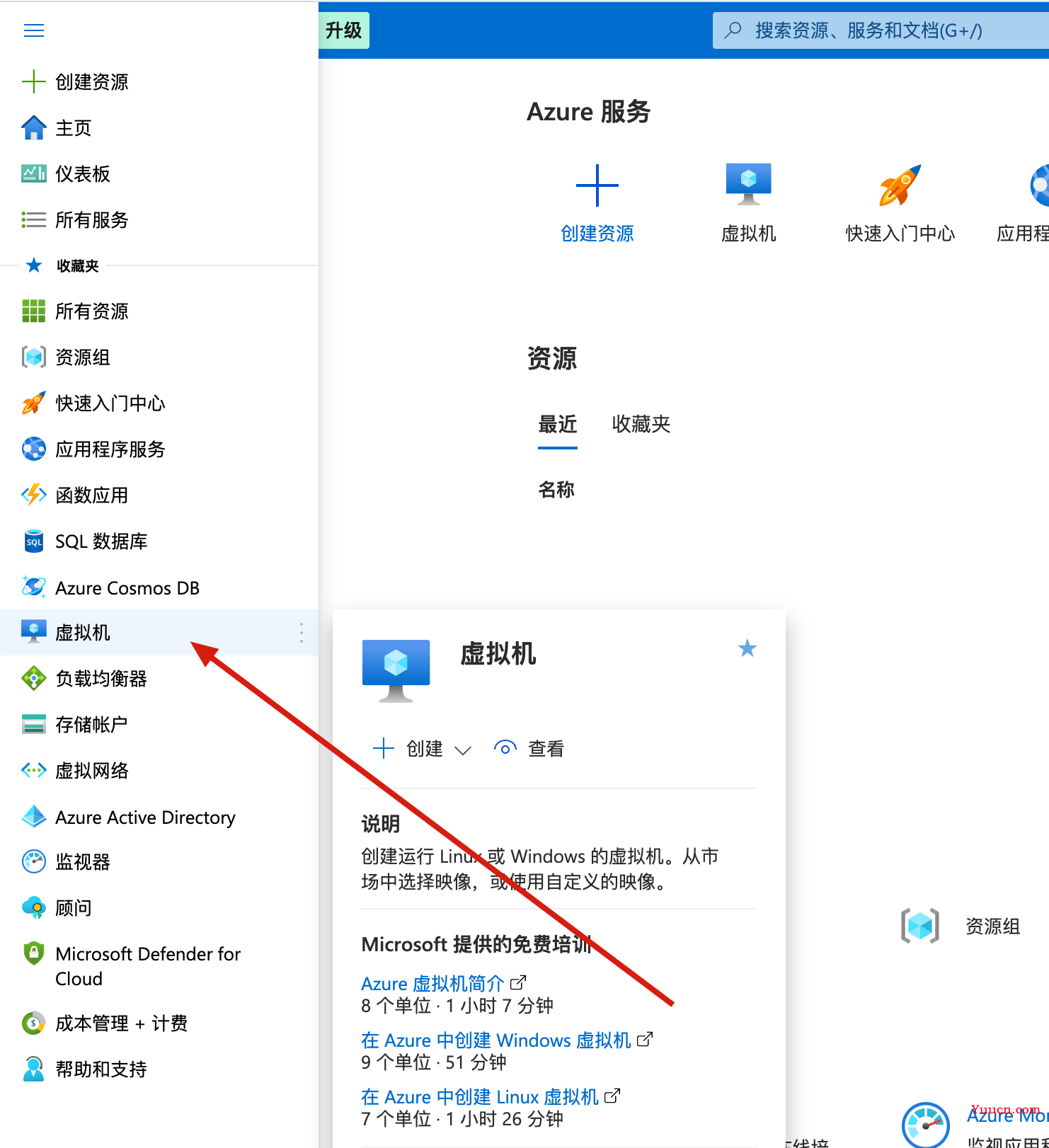Click the 资源组 label in main pane
The image size is (1049, 1148).
tap(993, 926)
